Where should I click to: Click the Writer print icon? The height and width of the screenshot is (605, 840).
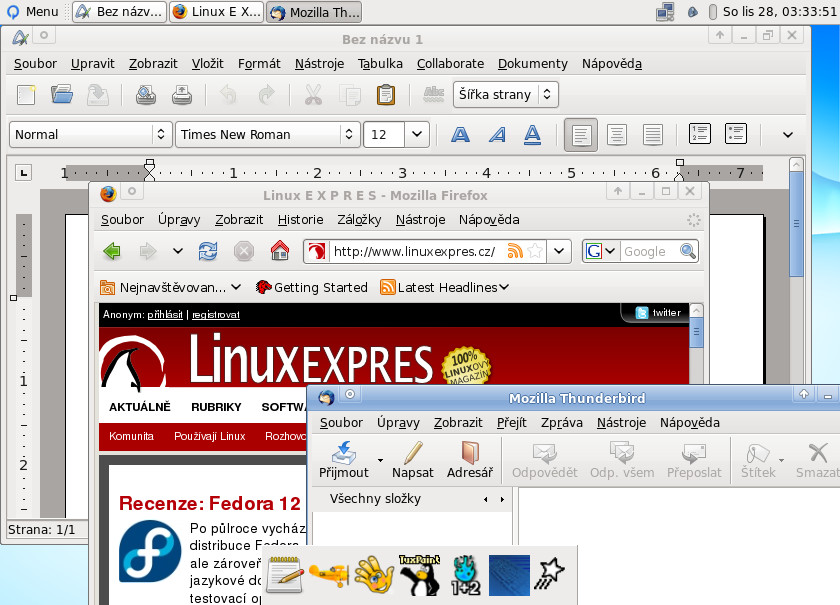pos(181,95)
